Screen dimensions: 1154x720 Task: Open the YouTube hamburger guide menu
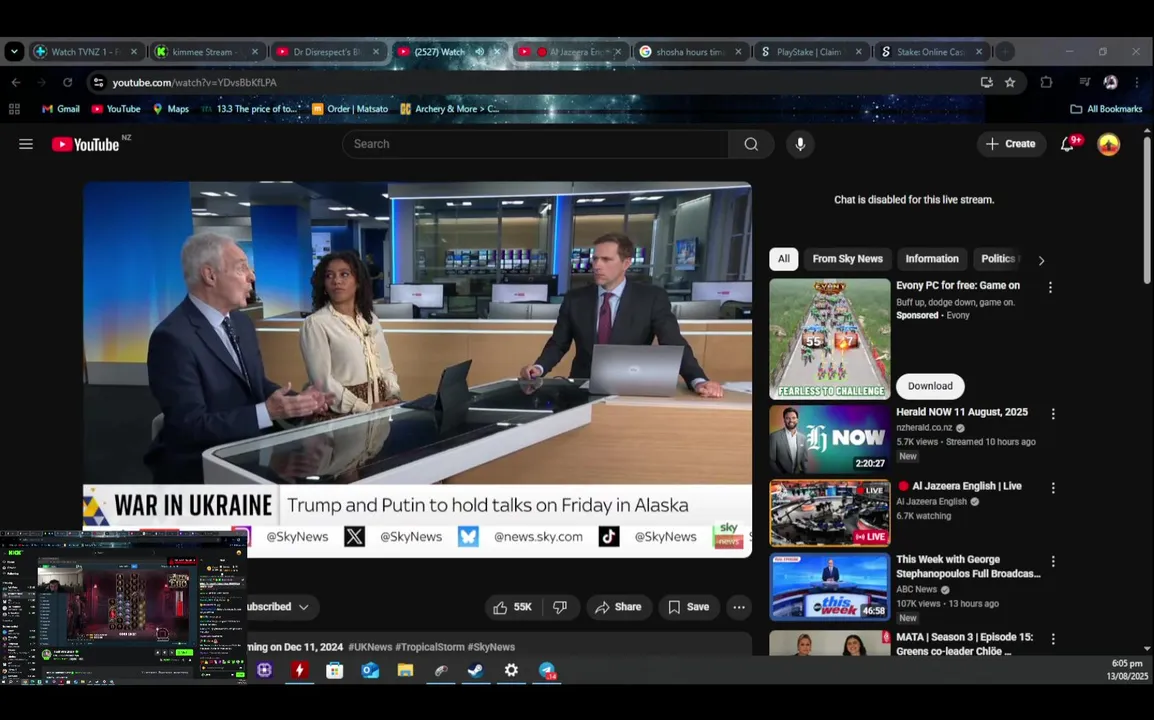26,144
